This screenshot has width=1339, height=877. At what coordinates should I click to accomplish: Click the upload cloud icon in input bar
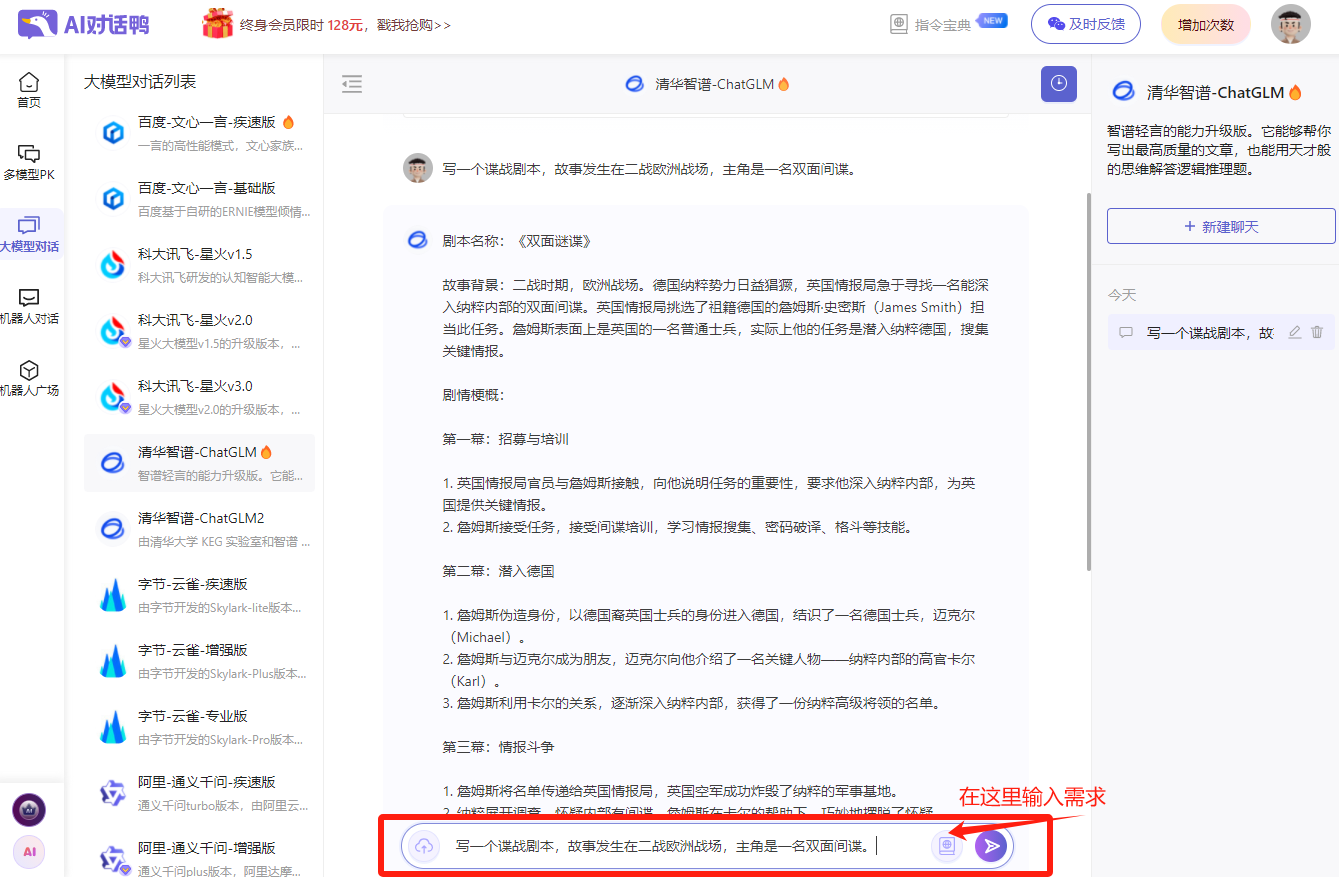point(423,845)
